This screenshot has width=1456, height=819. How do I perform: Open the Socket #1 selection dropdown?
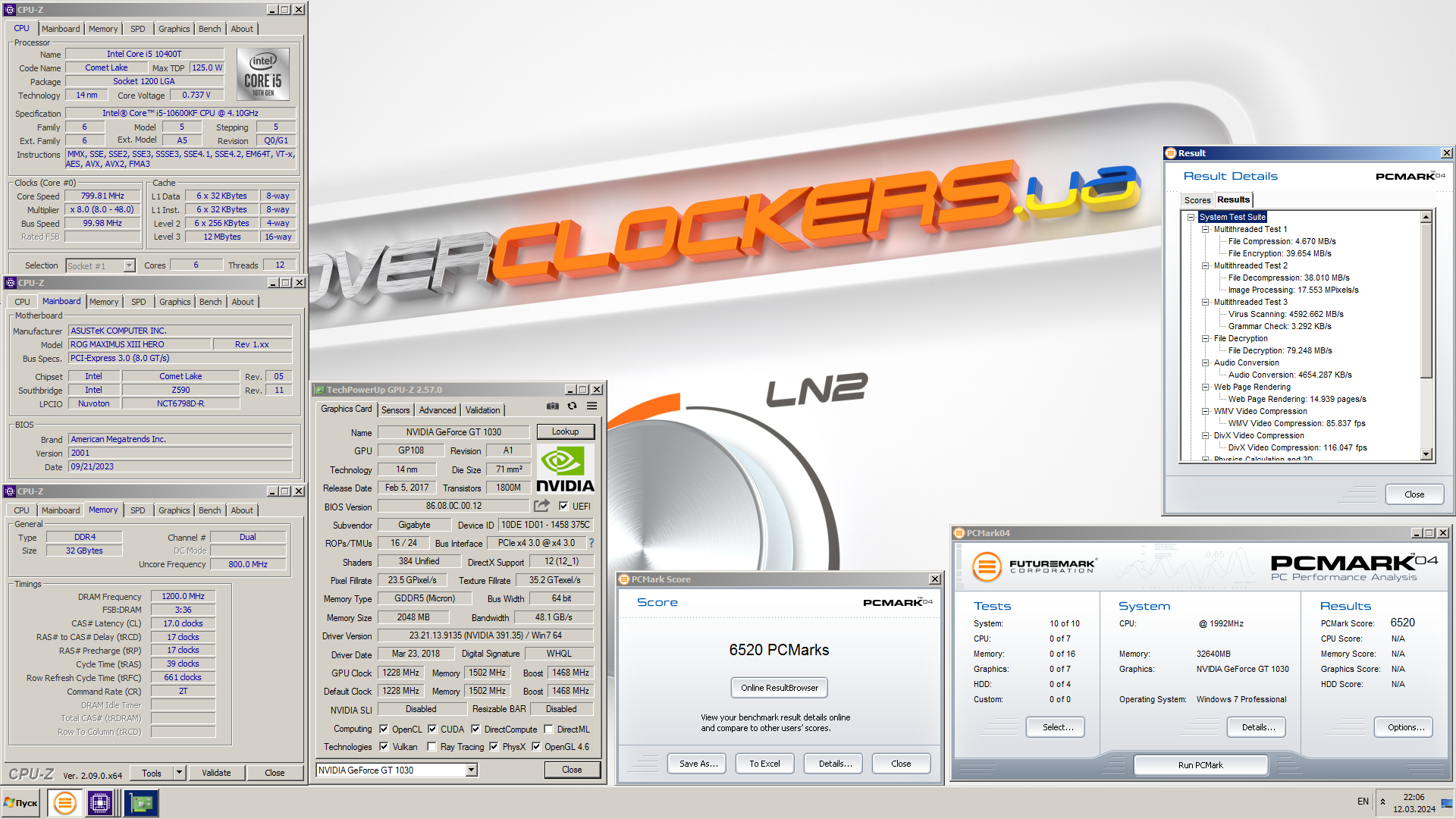click(129, 265)
